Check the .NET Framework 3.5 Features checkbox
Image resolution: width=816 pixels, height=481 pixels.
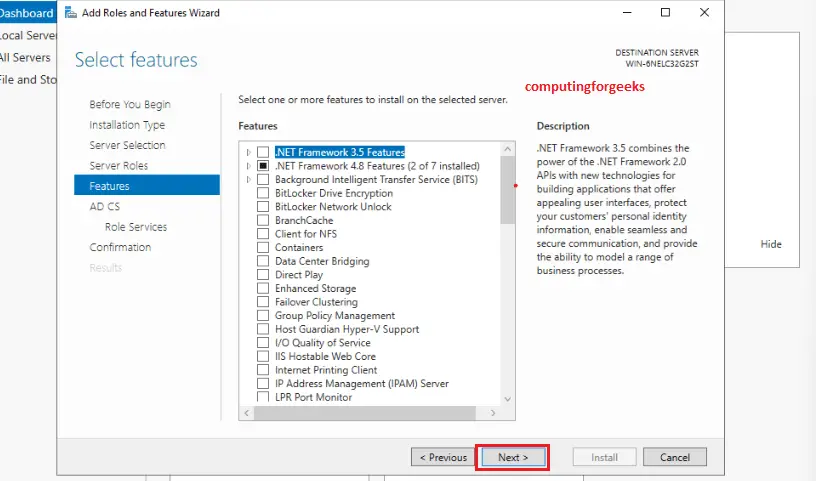[x=263, y=152]
